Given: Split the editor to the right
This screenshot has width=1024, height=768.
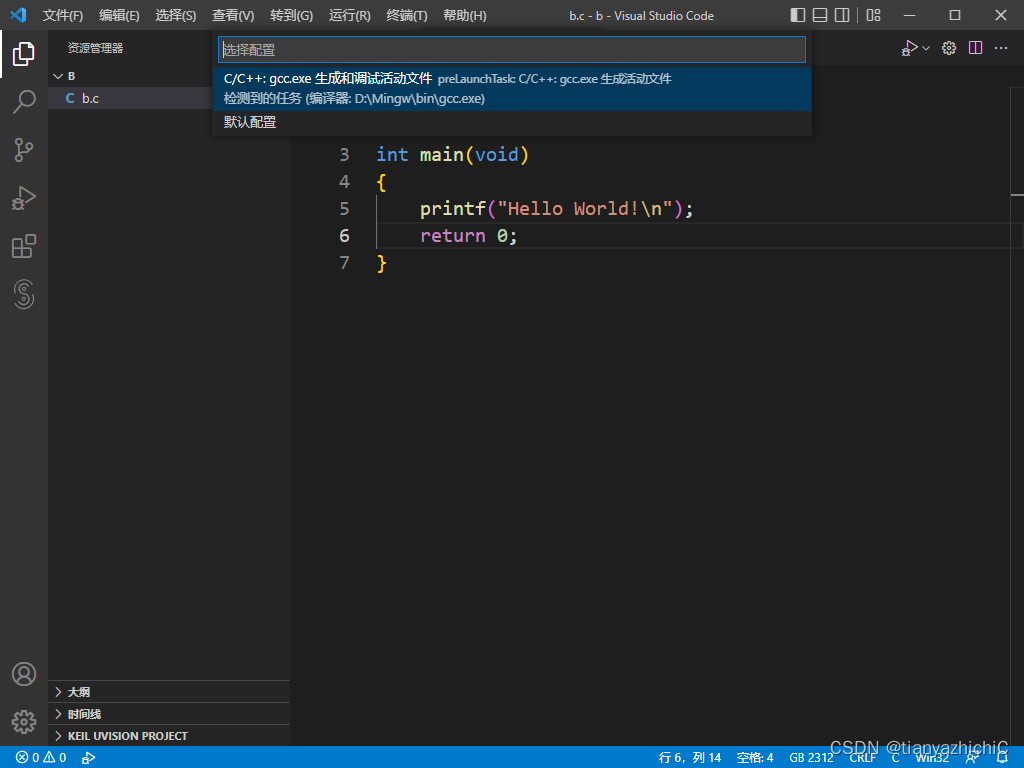Looking at the screenshot, I should (975, 48).
